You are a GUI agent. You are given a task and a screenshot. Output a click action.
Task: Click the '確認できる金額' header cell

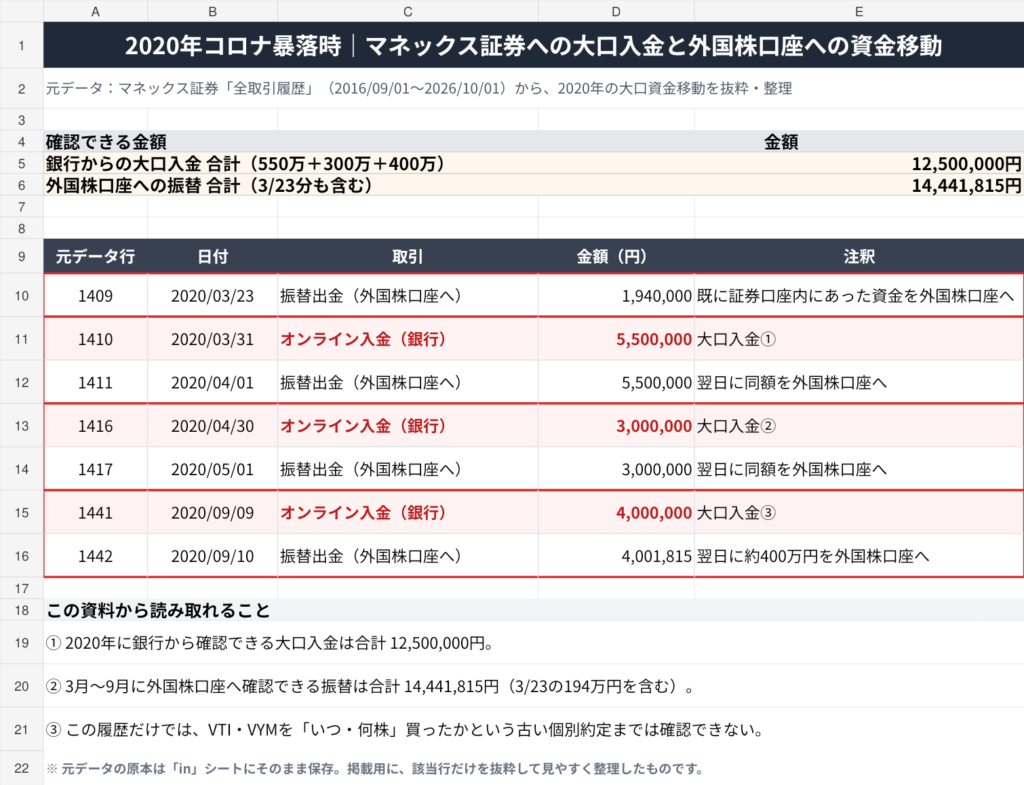pos(291,141)
